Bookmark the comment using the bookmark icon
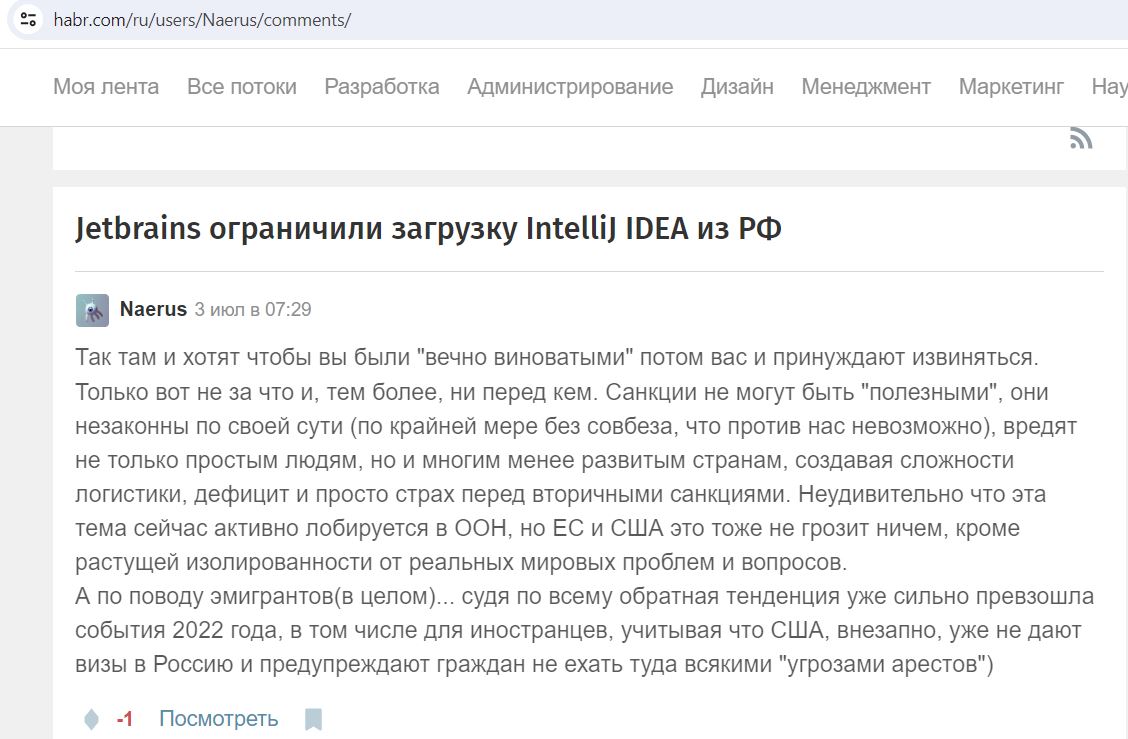The height and width of the screenshot is (739, 1128). [314, 719]
